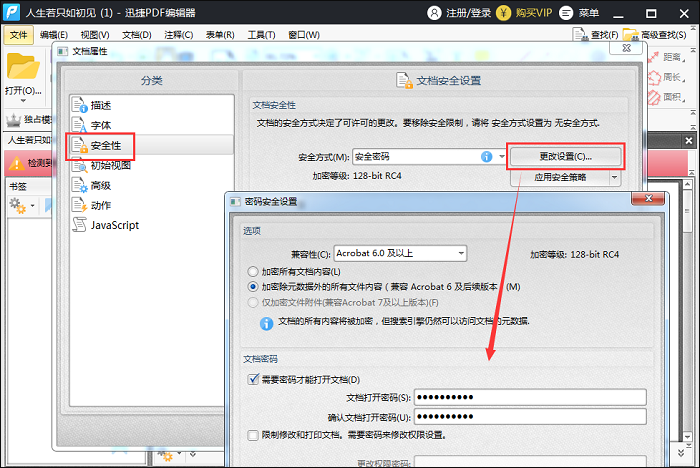Expand the 应用安全策略 dropdown arrow
Image resolution: width=700 pixels, height=468 pixels.
(x=615, y=177)
